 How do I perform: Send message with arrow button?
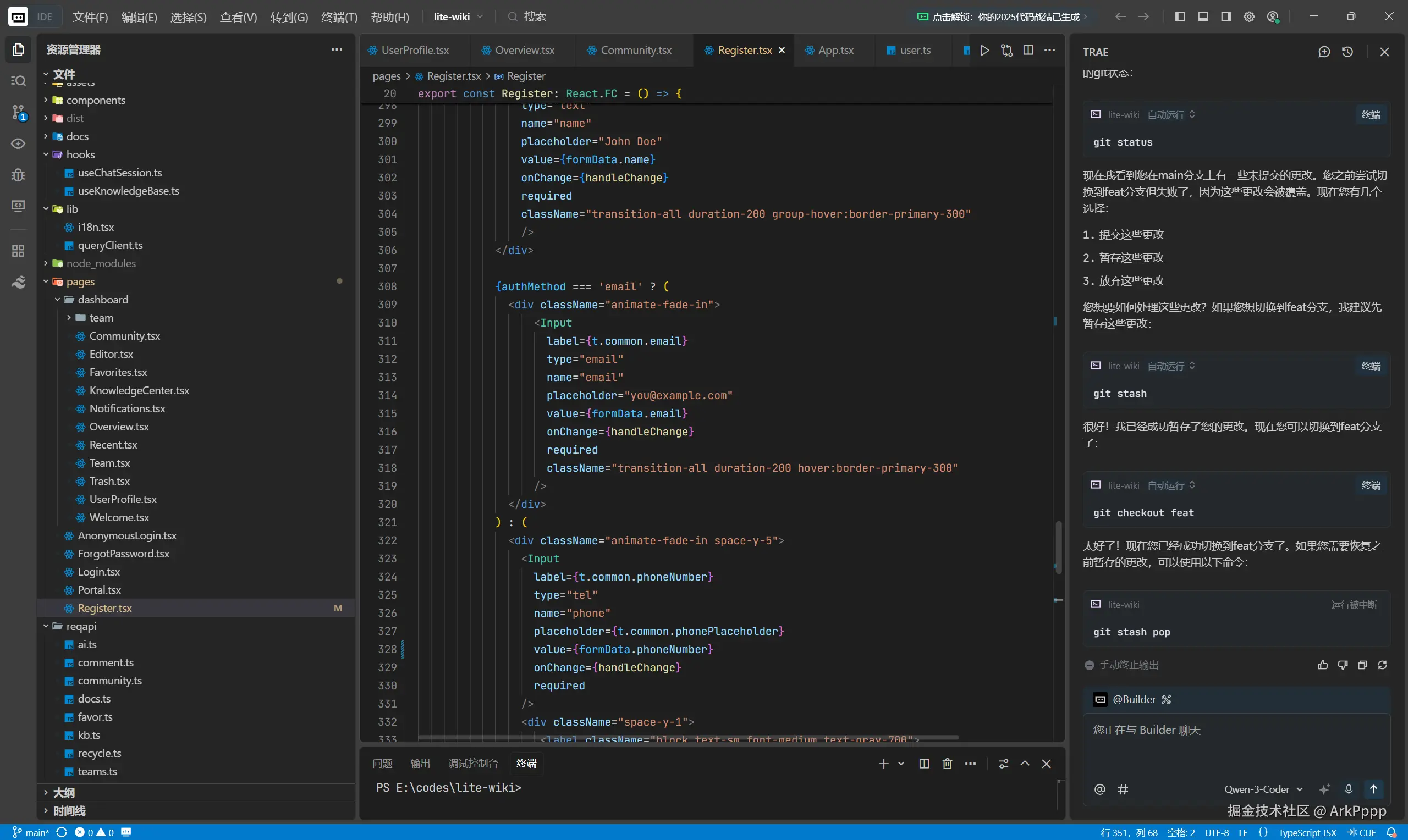(x=1373, y=789)
